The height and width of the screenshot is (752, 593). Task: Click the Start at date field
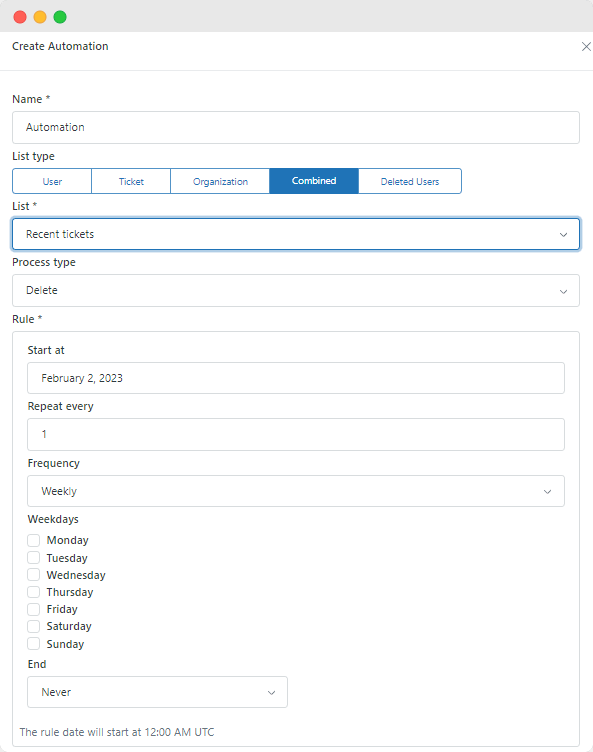(296, 378)
